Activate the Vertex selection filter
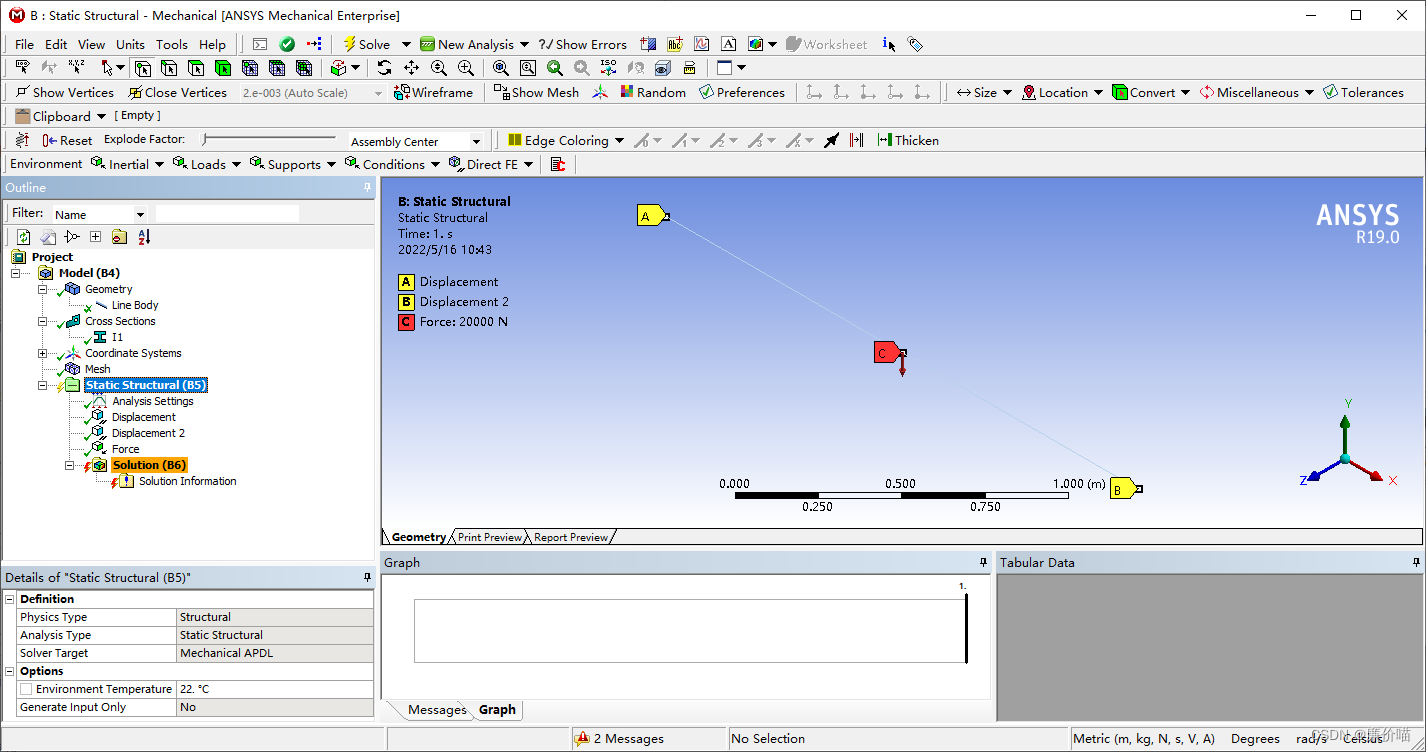 coord(142,68)
